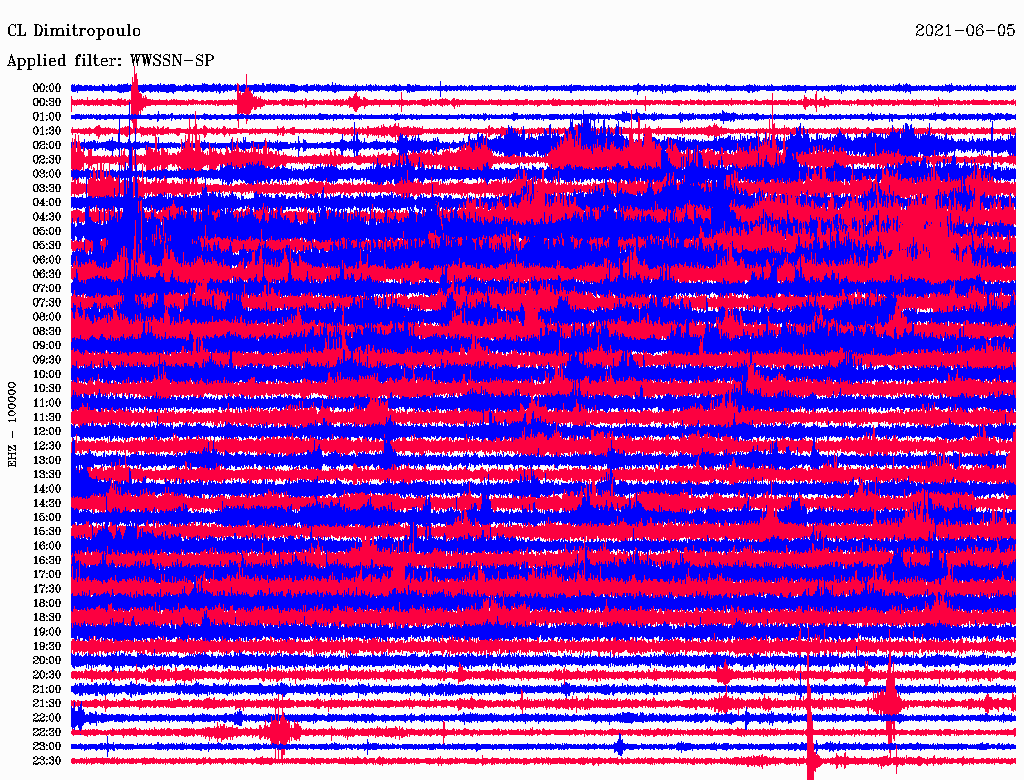
Task: Click the 07:00 time label
Action: point(47,288)
